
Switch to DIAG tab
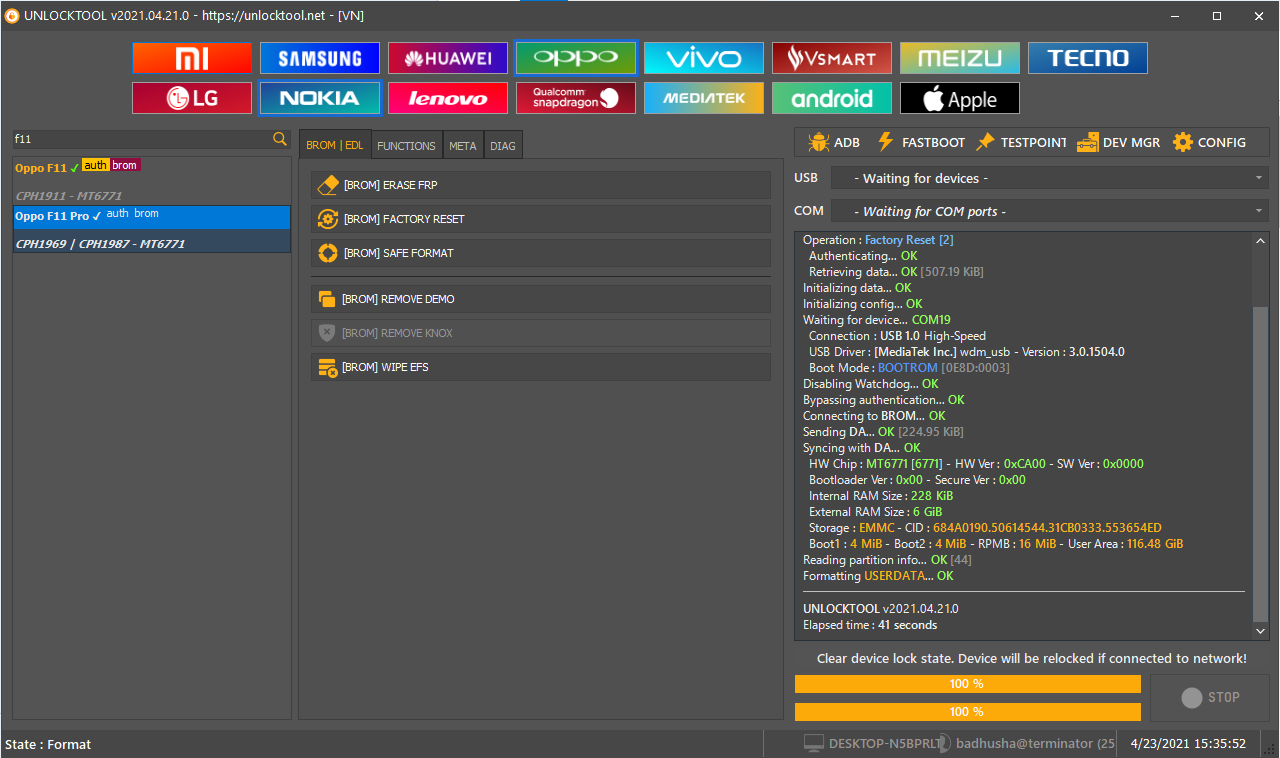click(x=503, y=145)
